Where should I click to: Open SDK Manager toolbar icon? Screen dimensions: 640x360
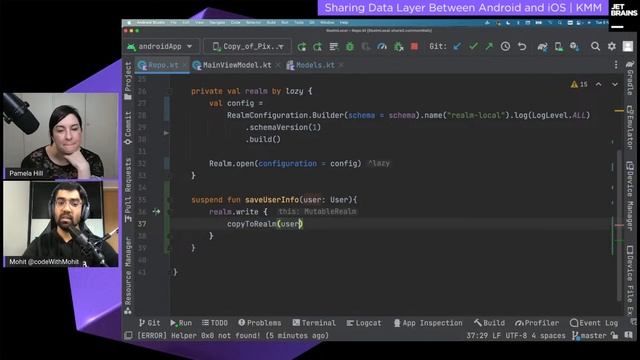click(x=575, y=47)
